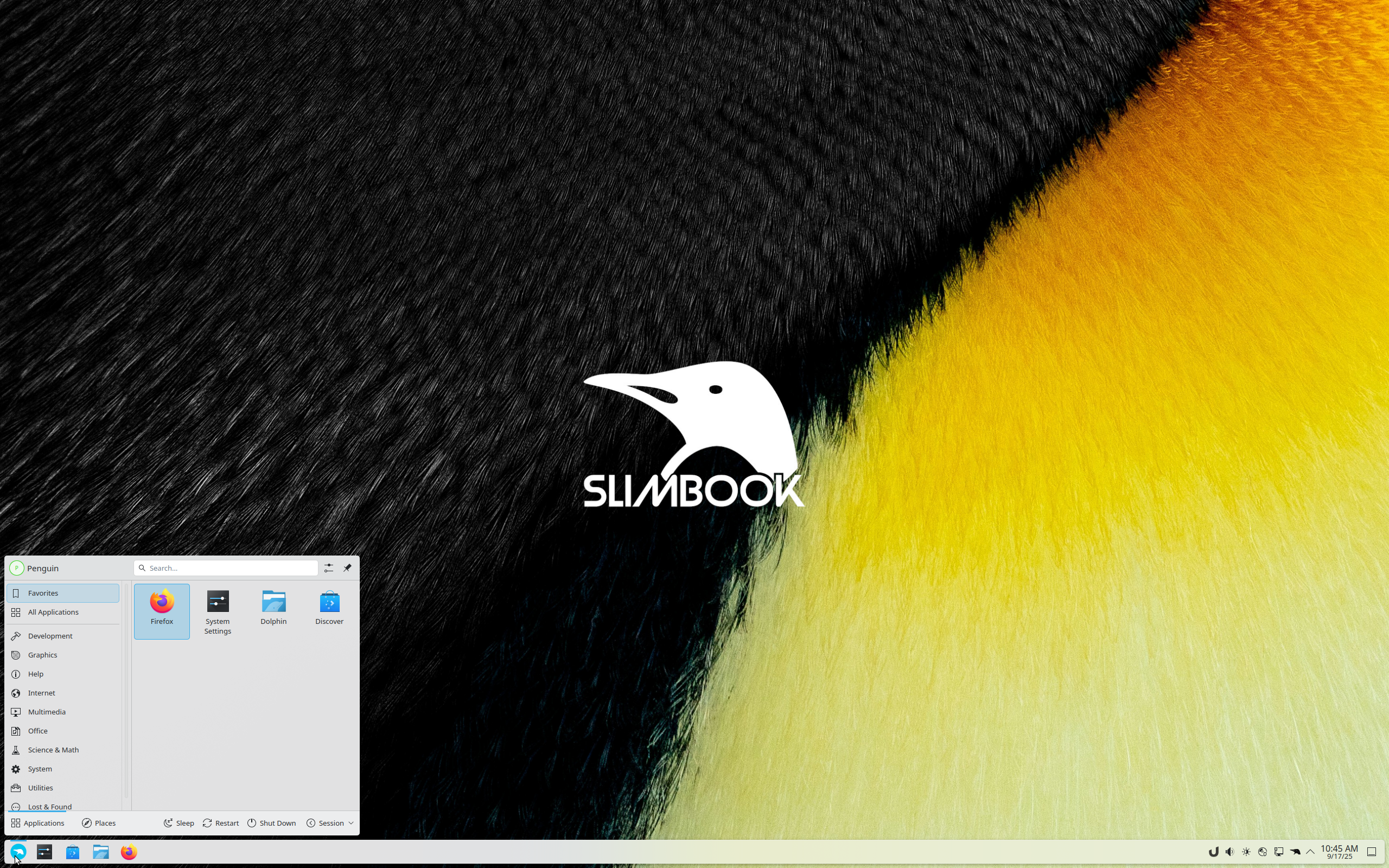Expand the hidden system tray icons arrow
Viewport: 1389px width, 868px height.
click(x=1310, y=852)
